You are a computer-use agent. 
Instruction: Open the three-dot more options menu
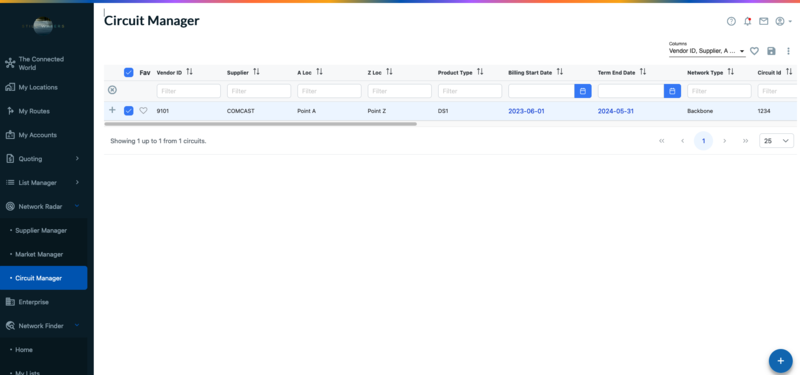[788, 51]
